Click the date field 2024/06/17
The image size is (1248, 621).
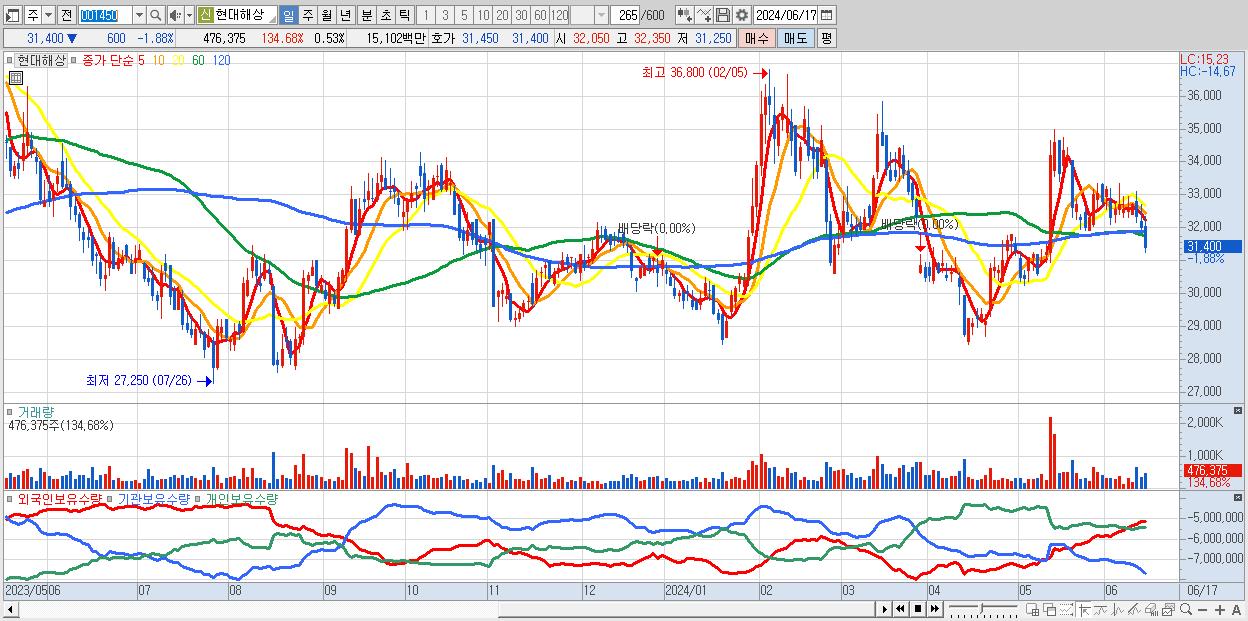tap(786, 15)
